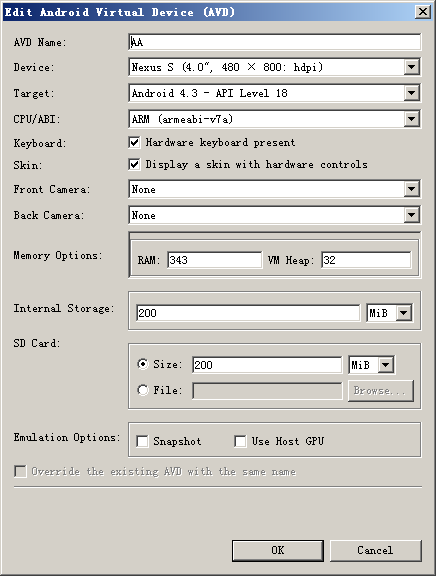The image size is (436, 576).
Task: Open the SD Card MiB unit dropdown
Action: [x=386, y=365]
